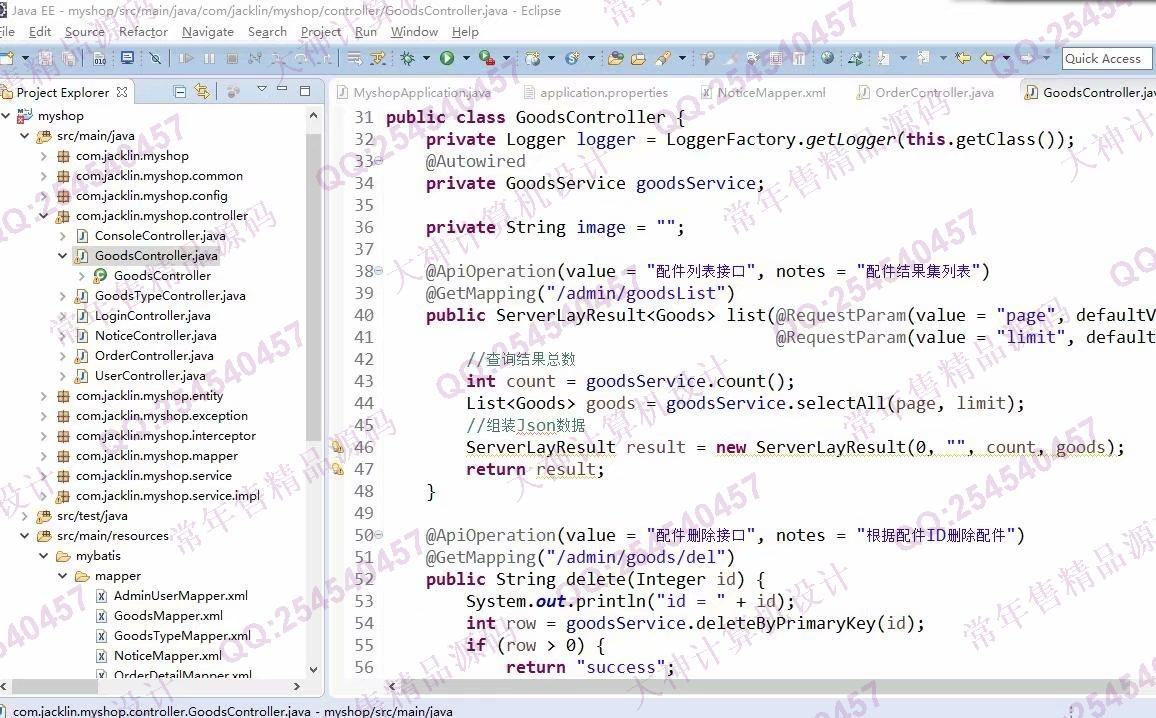Click the Disconnect debug icon
The width and height of the screenshot is (1156, 718).
click(255, 58)
